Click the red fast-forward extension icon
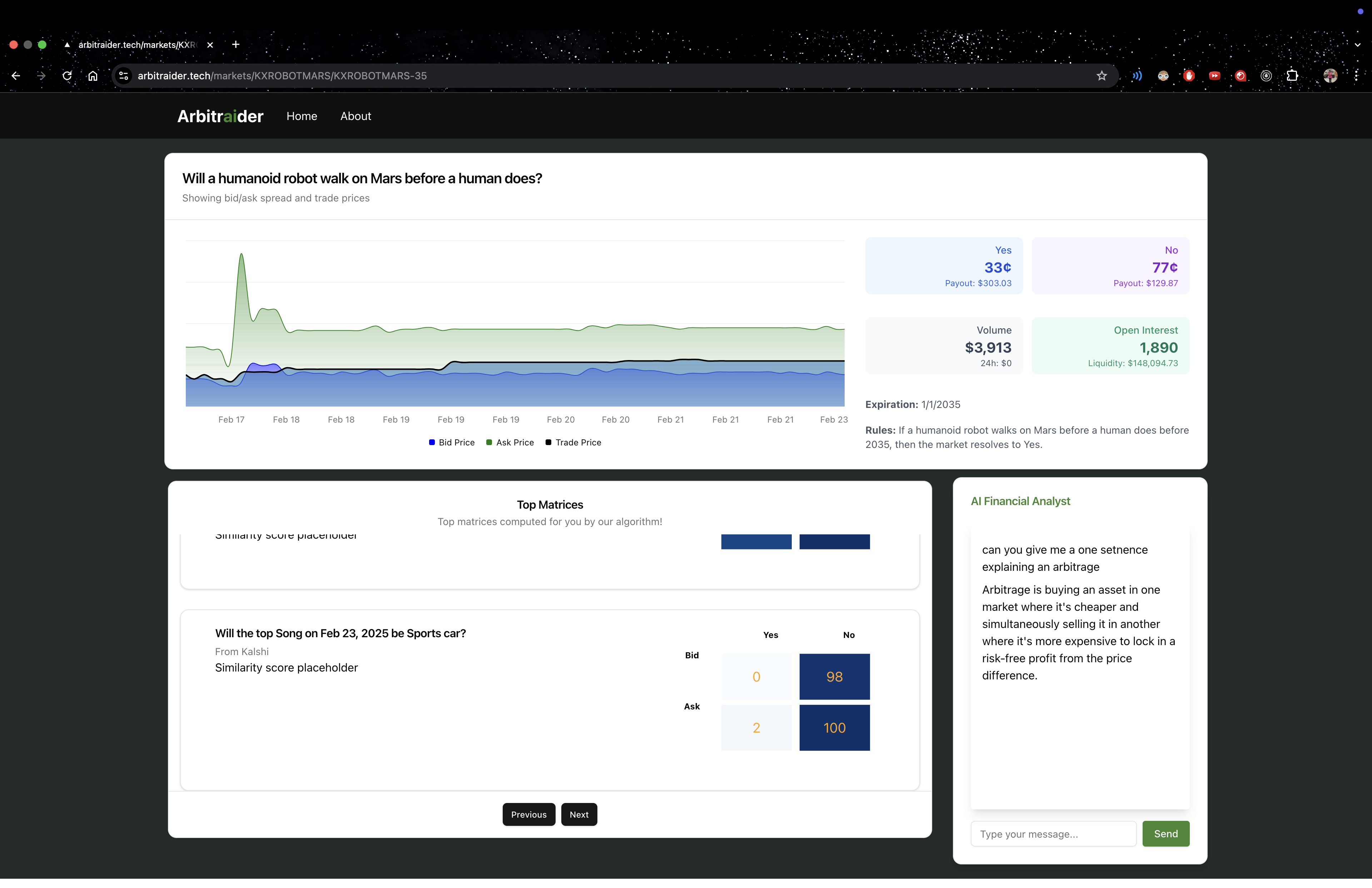The height and width of the screenshot is (888, 1372). (x=1214, y=75)
